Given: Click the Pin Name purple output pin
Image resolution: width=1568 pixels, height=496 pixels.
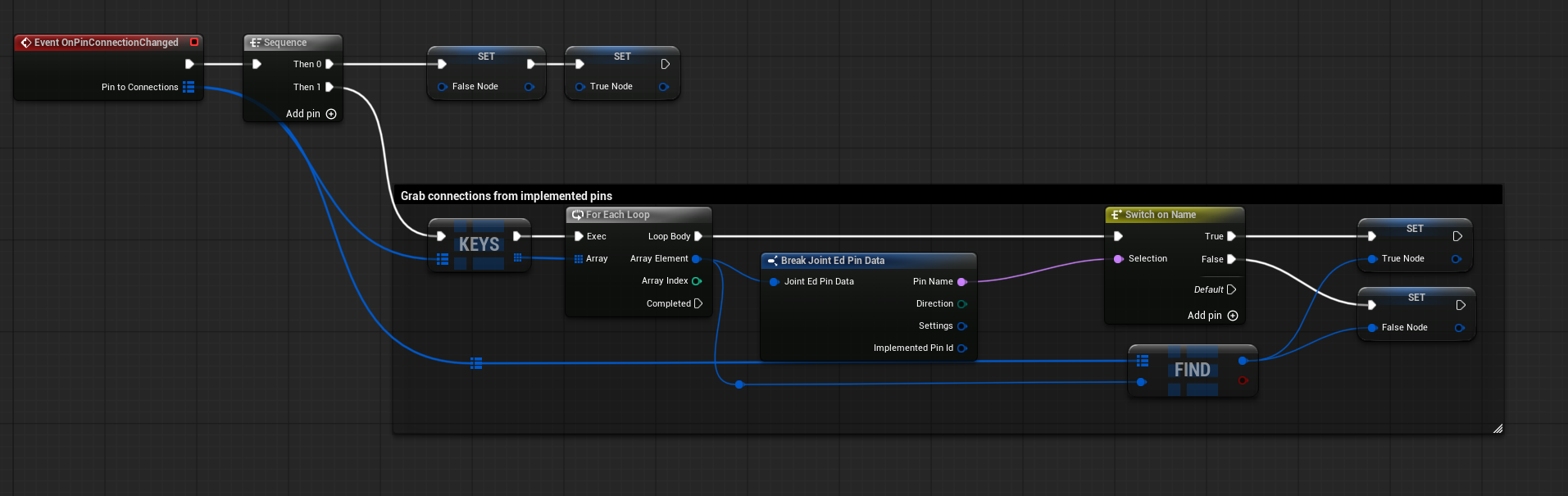Looking at the screenshot, I should click(x=962, y=282).
